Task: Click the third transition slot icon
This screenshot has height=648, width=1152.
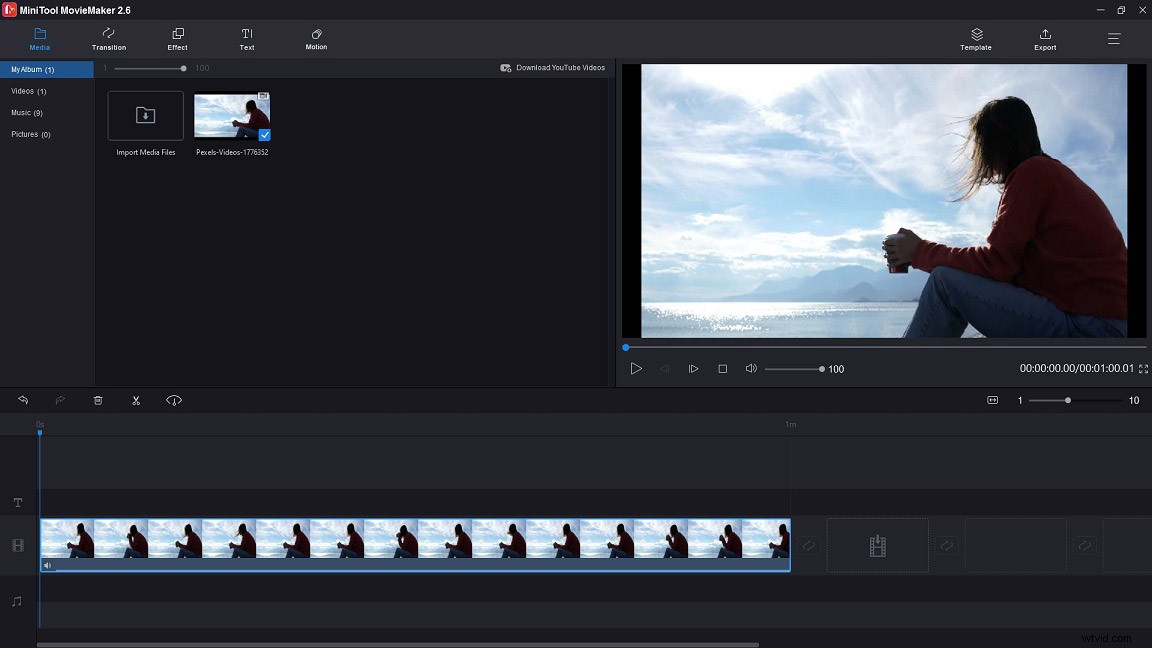Action: point(1084,545)
